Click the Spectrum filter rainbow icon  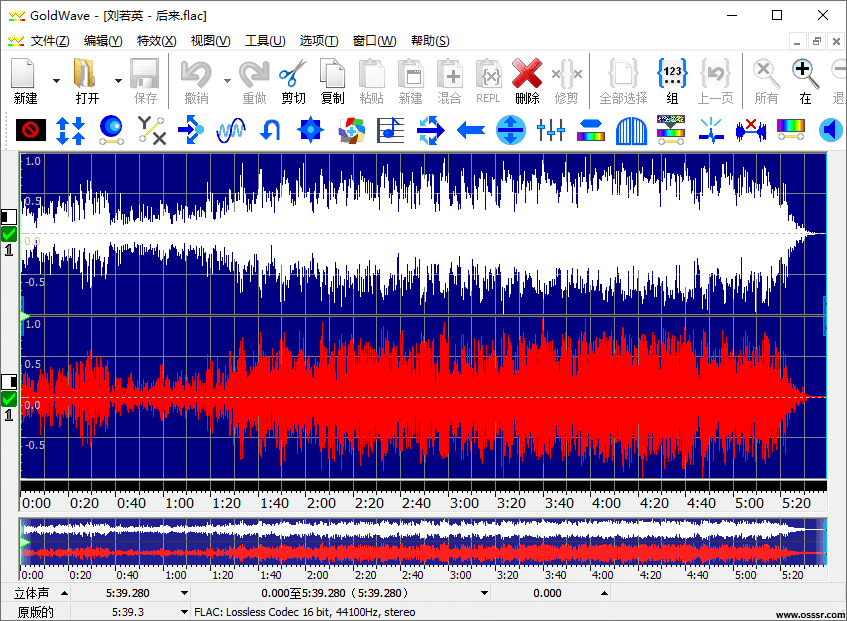[x=791, y=130]
